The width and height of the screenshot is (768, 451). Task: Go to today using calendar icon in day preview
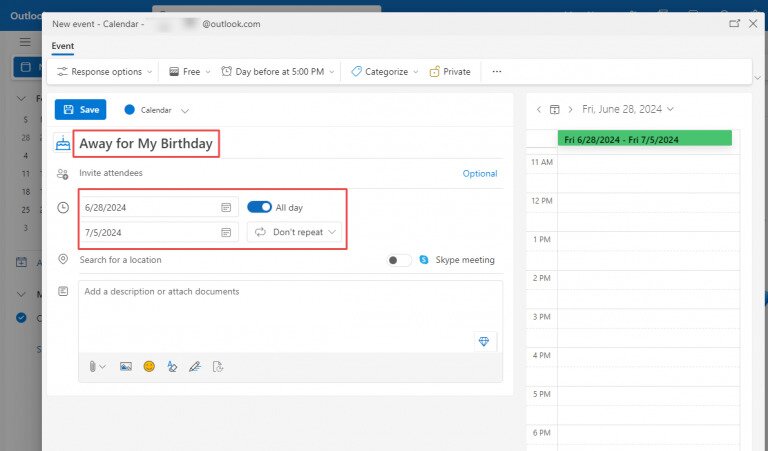pyautogui.click(x=554, y=109)
